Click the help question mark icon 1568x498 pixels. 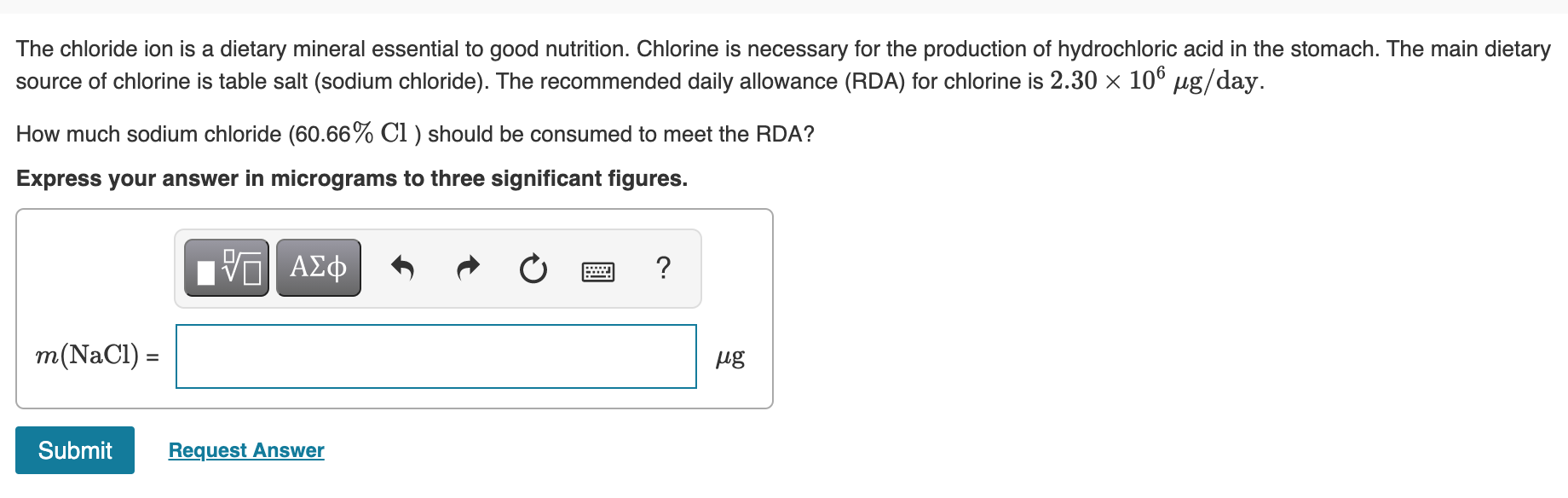(x=663, y=267)
